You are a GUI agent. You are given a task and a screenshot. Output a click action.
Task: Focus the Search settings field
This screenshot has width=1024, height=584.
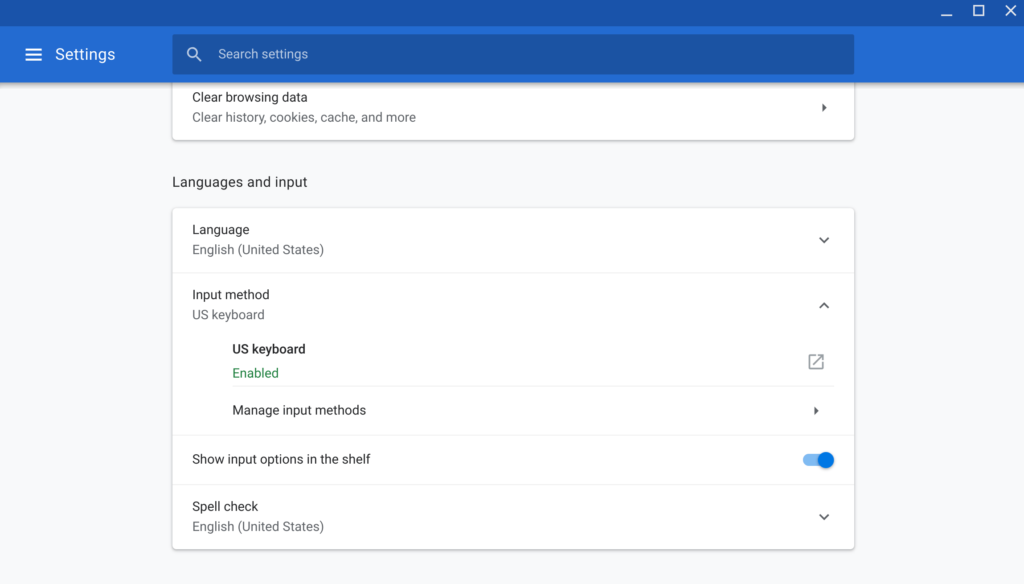point(513,54)
